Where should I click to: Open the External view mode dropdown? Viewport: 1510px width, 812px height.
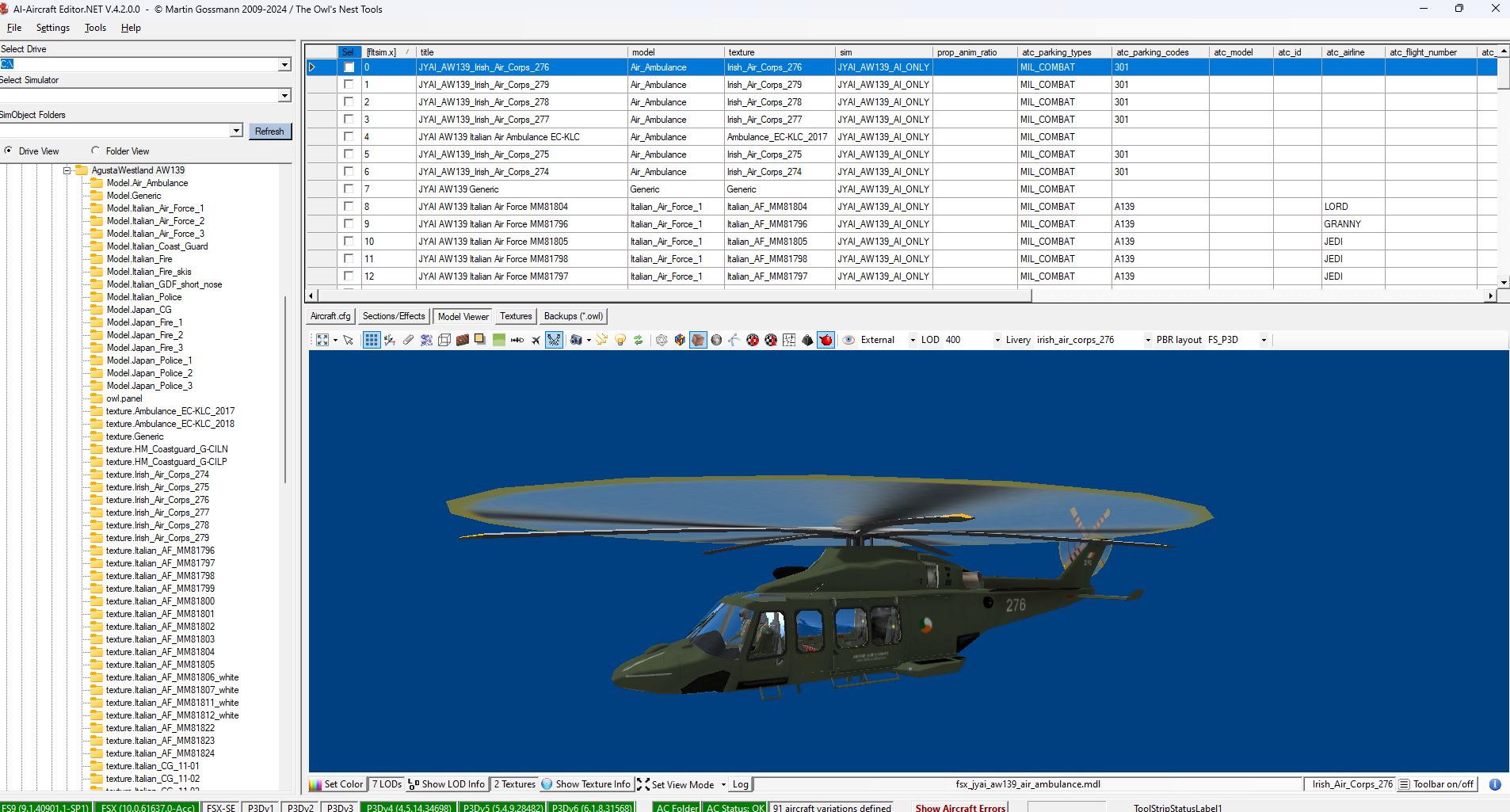(913, 340)
